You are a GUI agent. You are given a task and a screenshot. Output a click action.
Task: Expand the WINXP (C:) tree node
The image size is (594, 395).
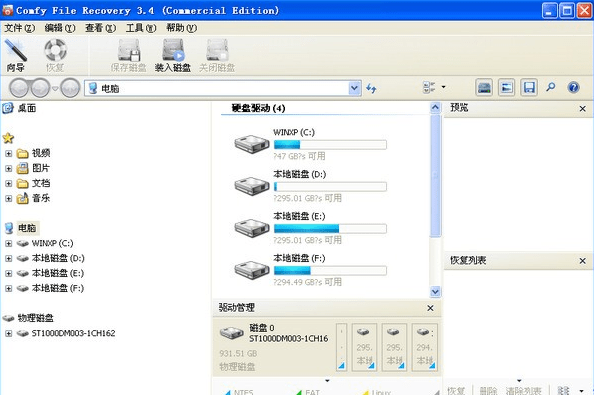(x=8, y=244)
